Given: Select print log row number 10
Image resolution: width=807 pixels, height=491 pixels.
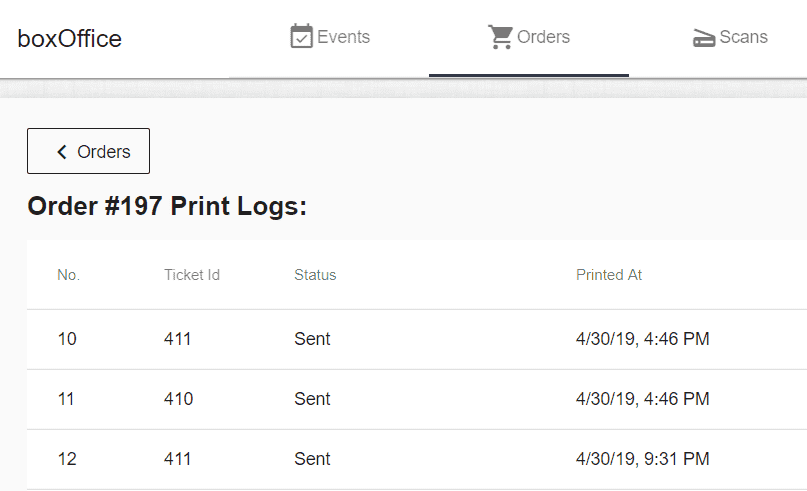Looking at the screenshot, I should 417,339.
